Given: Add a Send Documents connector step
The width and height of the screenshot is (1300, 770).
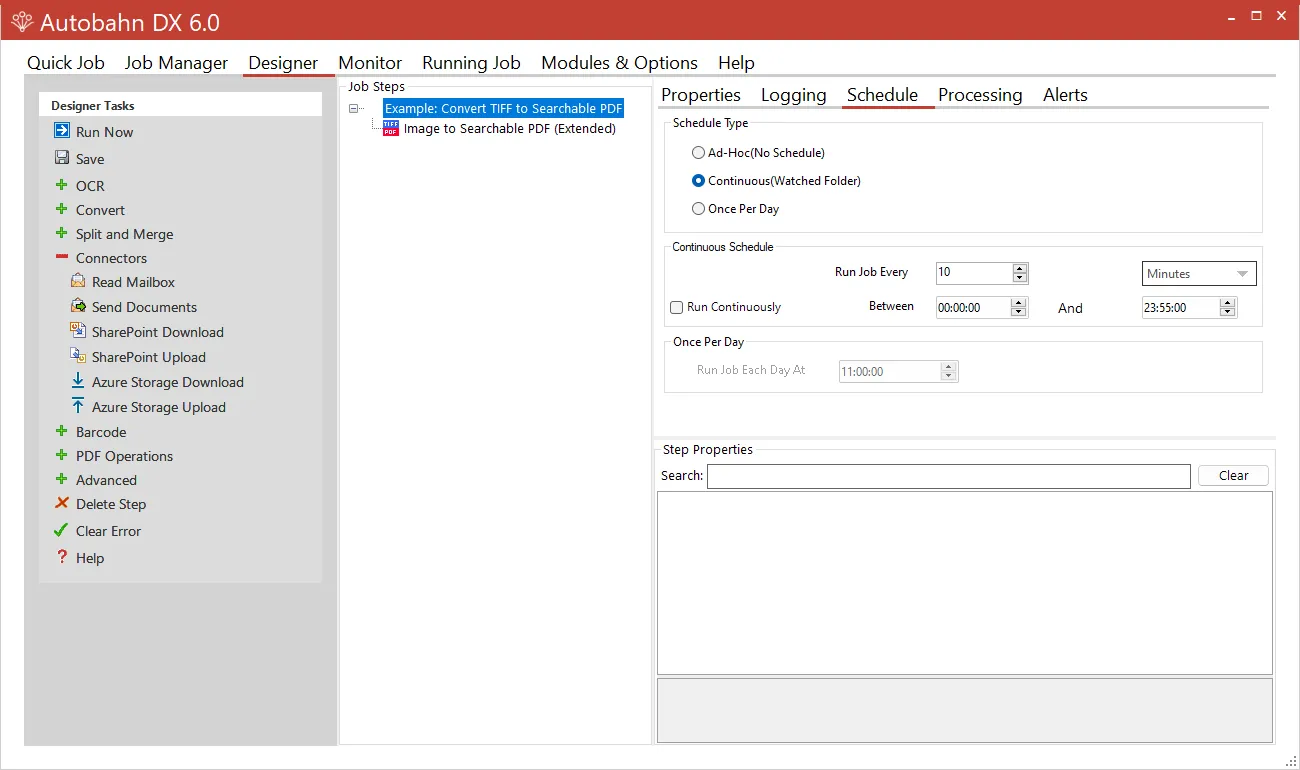Looking at the screenshot, I should tap(144, 307).
